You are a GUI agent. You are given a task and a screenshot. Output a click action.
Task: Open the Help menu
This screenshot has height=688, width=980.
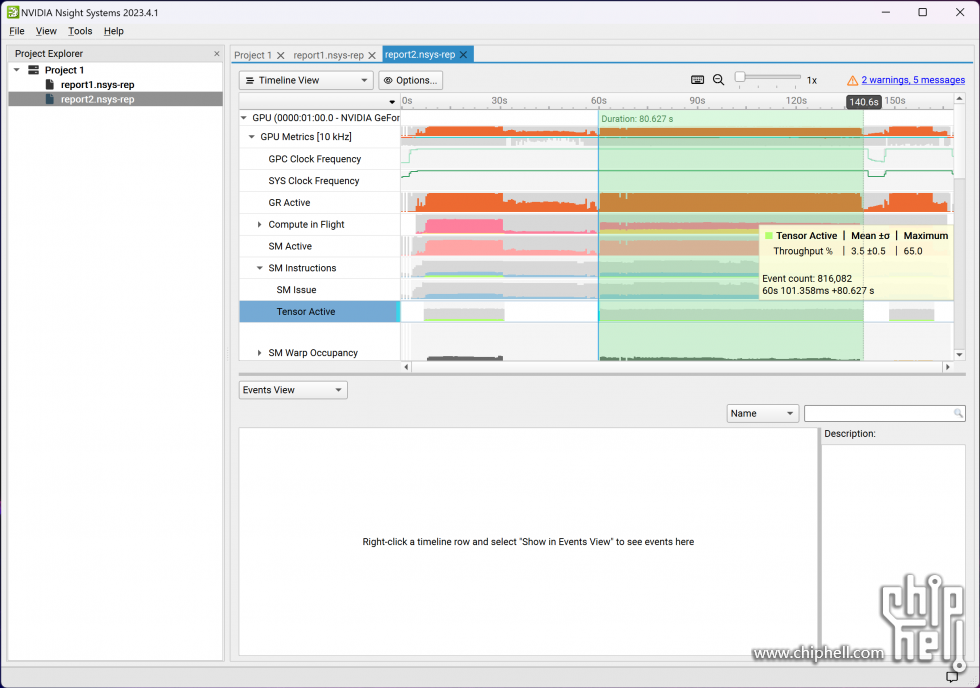coord(114,31)
